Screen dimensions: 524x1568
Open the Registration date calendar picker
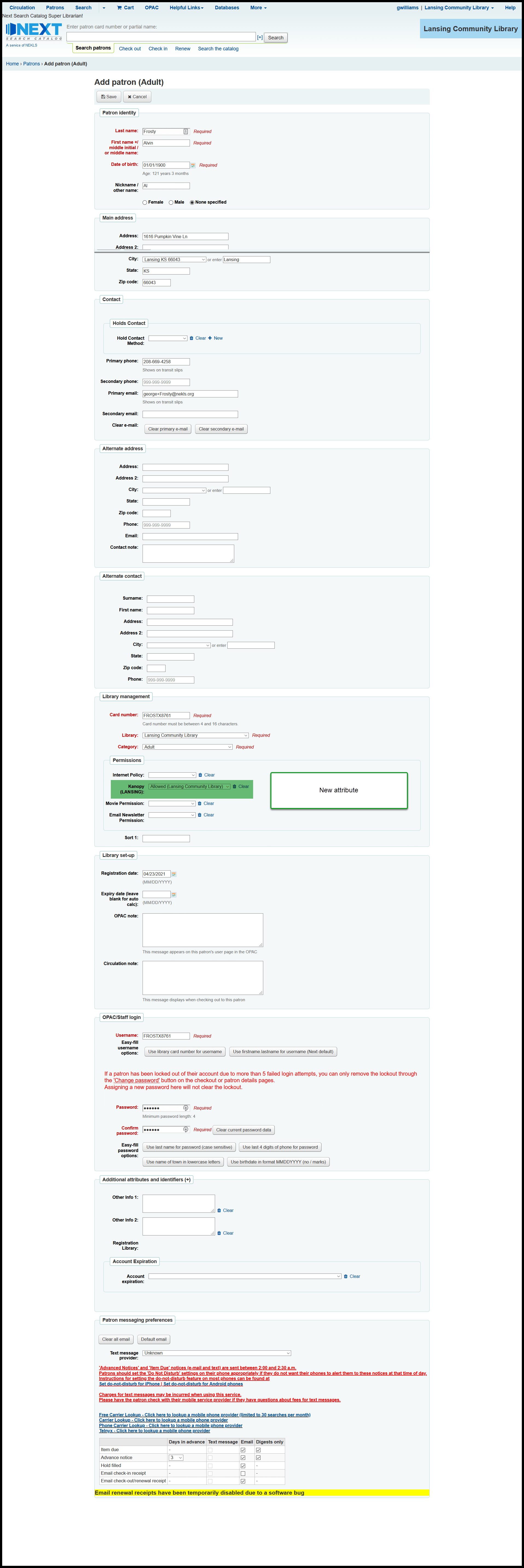173,874
